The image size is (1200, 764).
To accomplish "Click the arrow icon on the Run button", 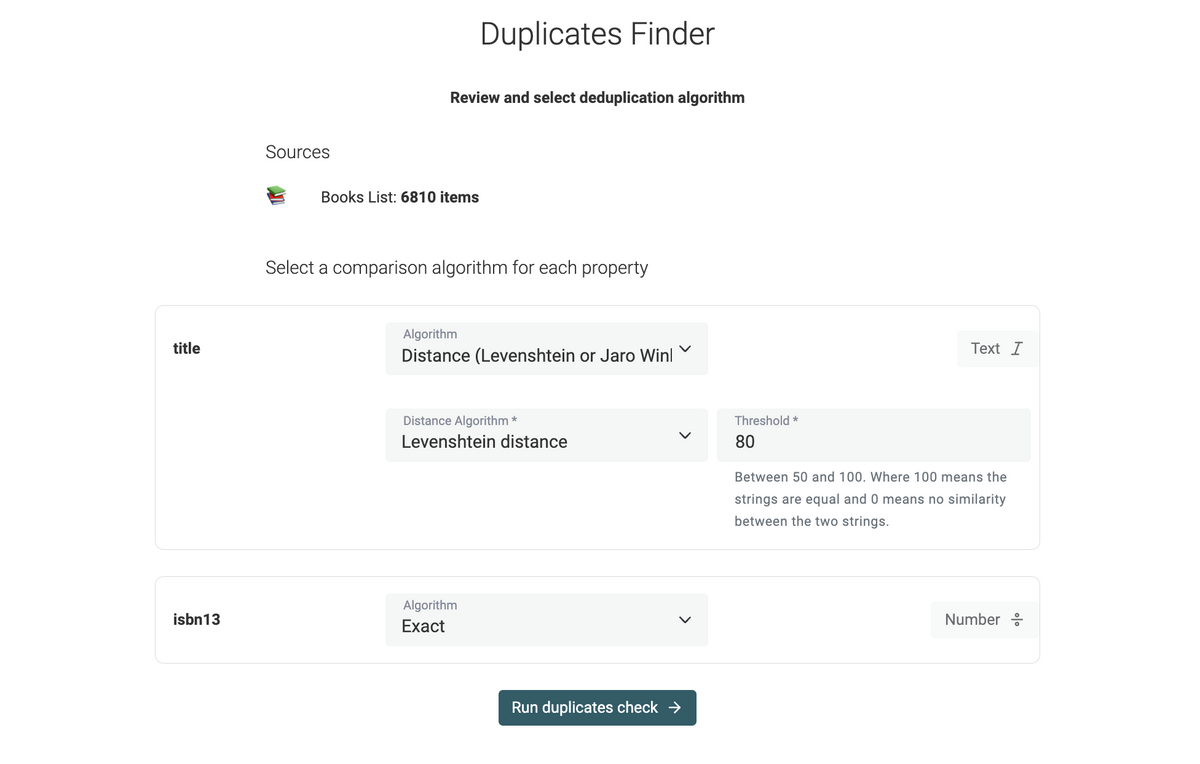I will click(x=675, y=708).
